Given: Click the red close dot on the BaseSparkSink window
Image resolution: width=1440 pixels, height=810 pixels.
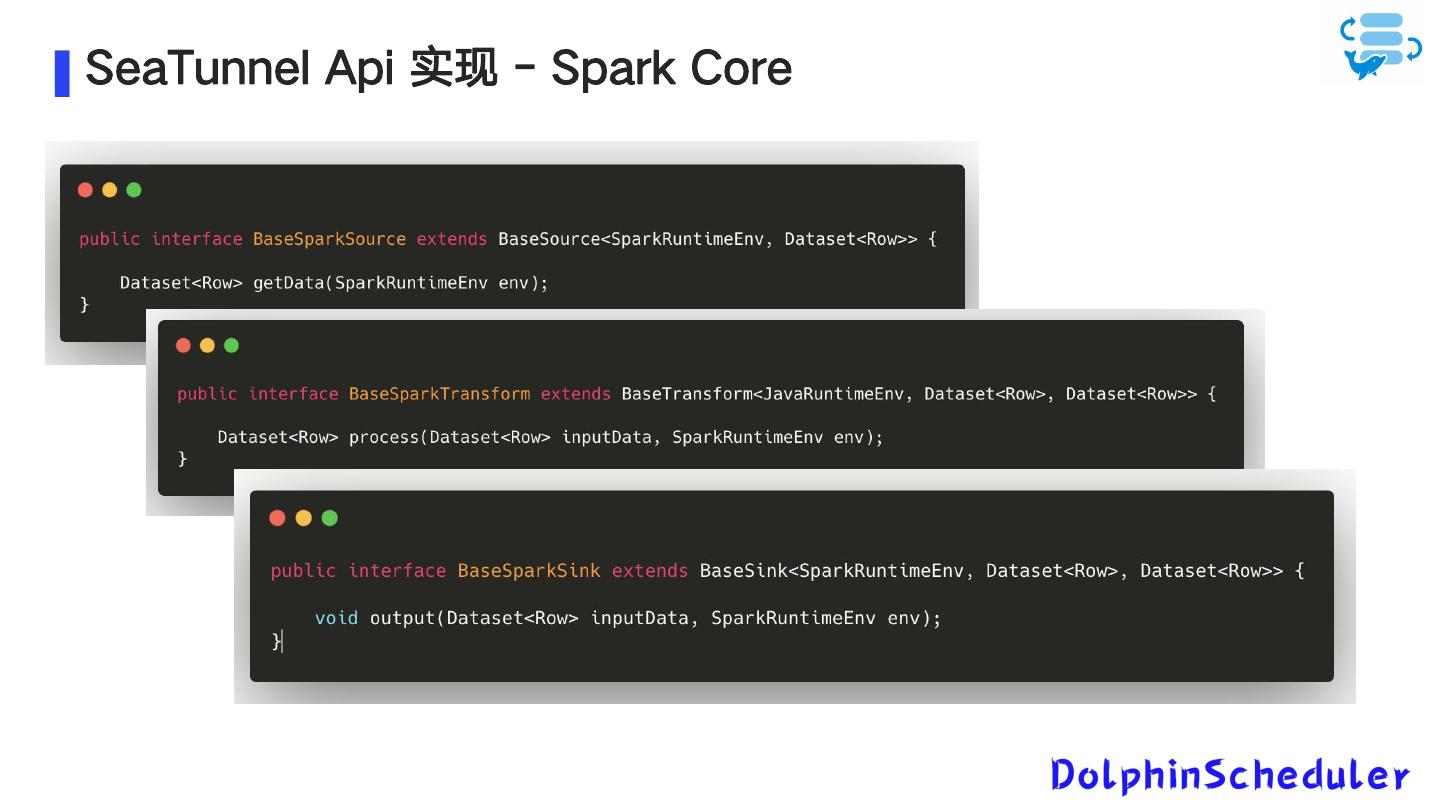Looking at the screenshot, I should [277, 517].
